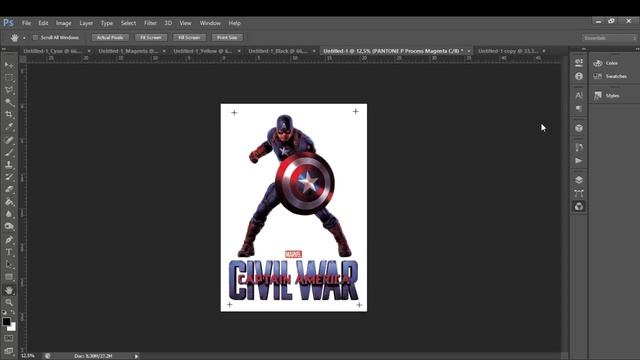Enable Scroll All Windows checkbox
The width and height of the screenshot is (640, 360).
click(35, 38)
